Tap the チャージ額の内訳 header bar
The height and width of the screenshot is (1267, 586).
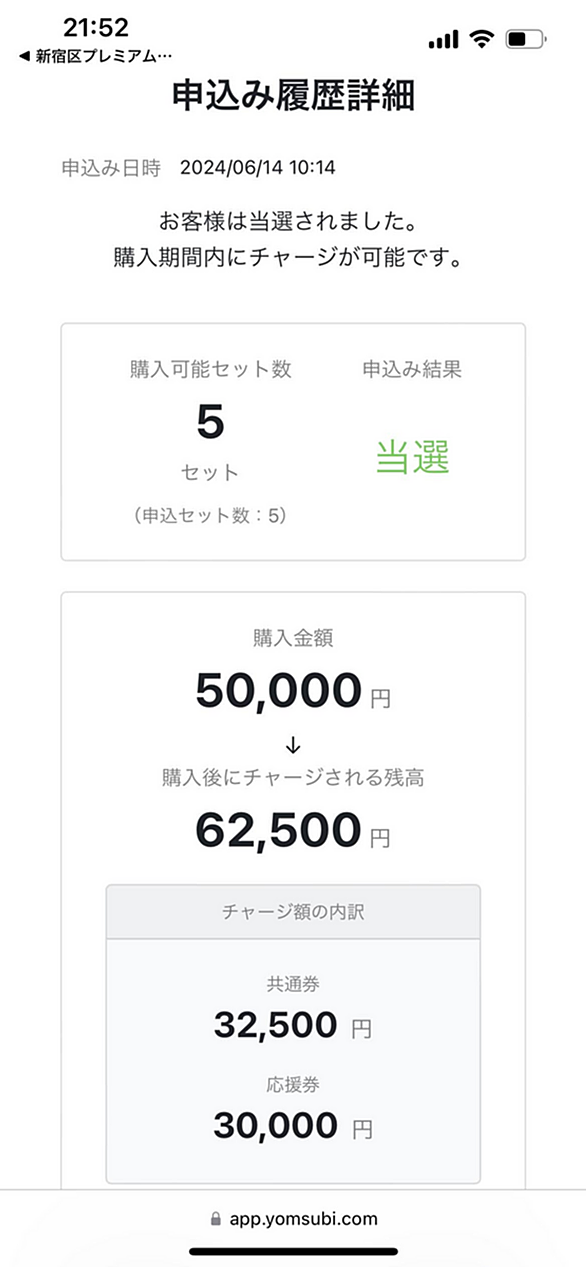pos(293,911)
